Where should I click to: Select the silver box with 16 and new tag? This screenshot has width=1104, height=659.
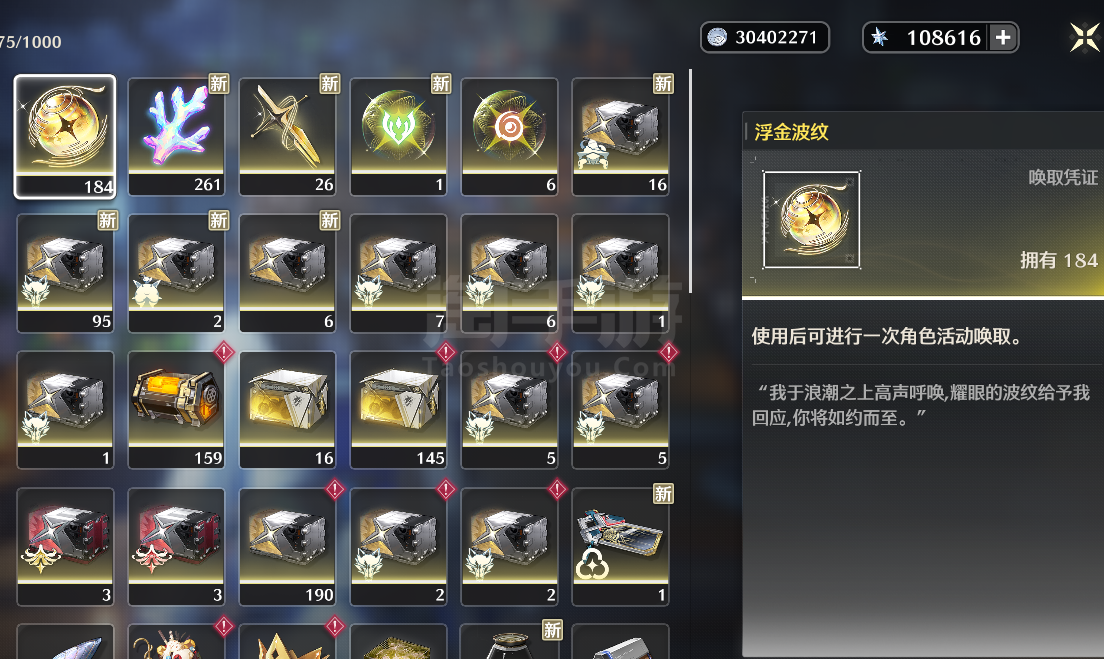point(620,137)
